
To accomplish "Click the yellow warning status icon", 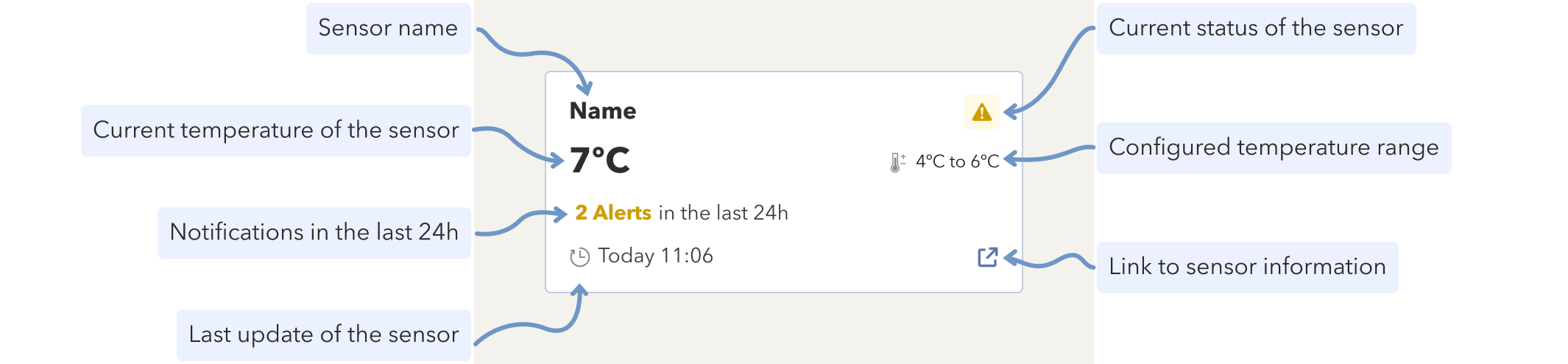I will pos(981,112).
